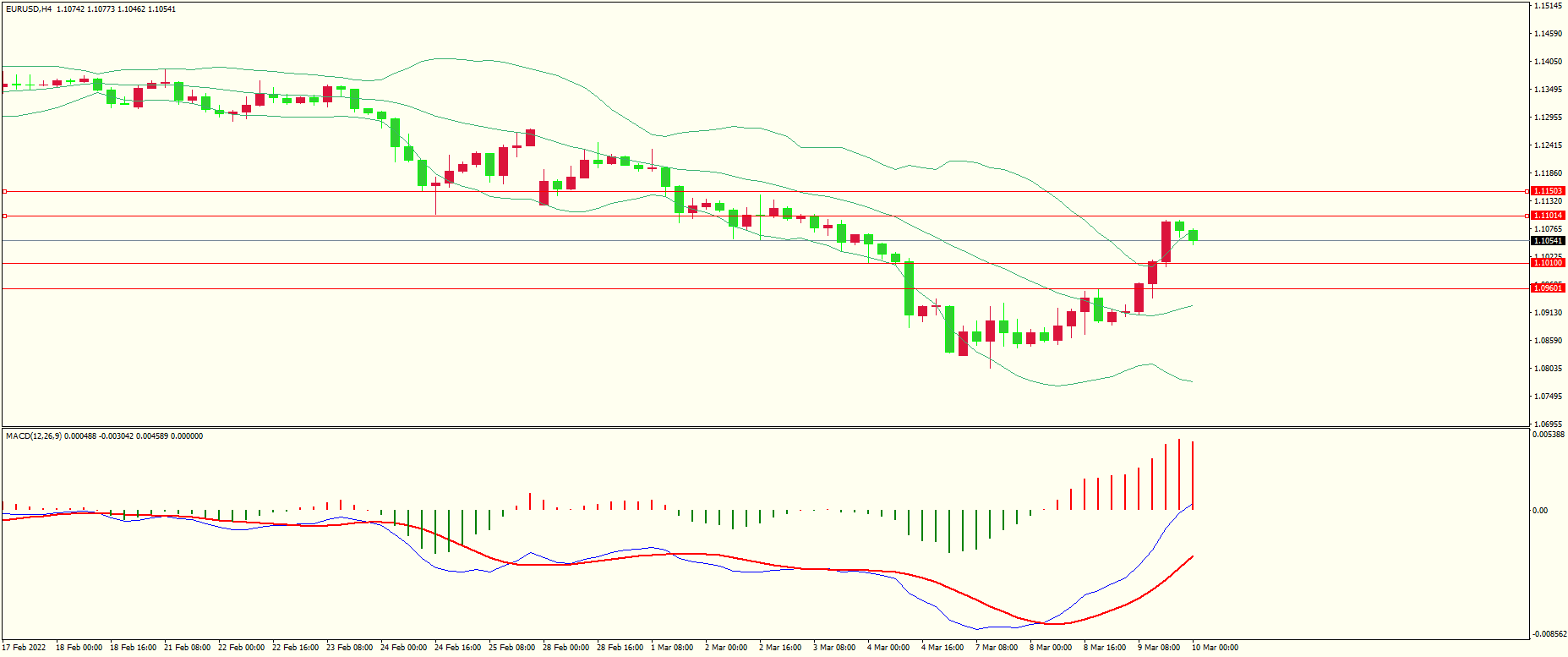Click the 1.06955 bottom price scale value
This screenshot has width=1568, height=657.
coord(1548,424)
